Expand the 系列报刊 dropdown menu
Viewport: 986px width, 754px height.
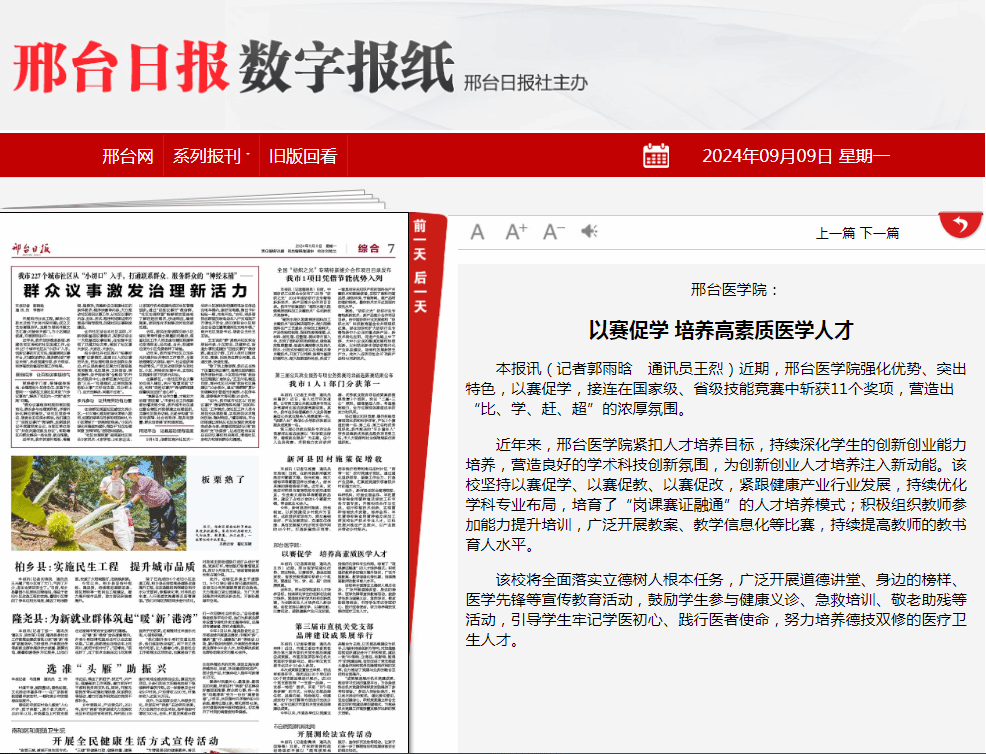pyautogui.click(x=211, y=156)
